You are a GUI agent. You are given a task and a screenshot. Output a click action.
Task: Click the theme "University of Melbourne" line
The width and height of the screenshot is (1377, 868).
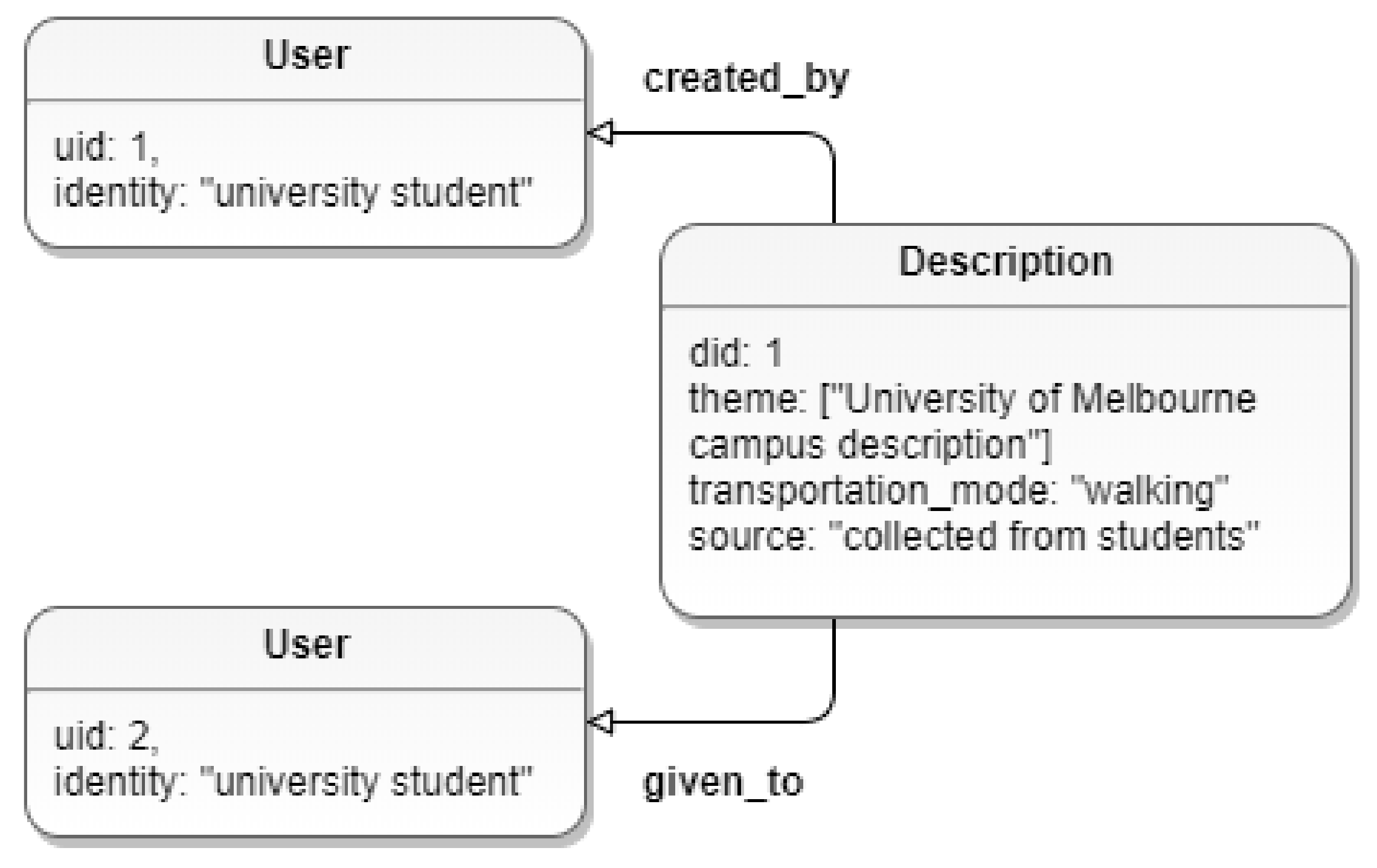coord(972,399)
